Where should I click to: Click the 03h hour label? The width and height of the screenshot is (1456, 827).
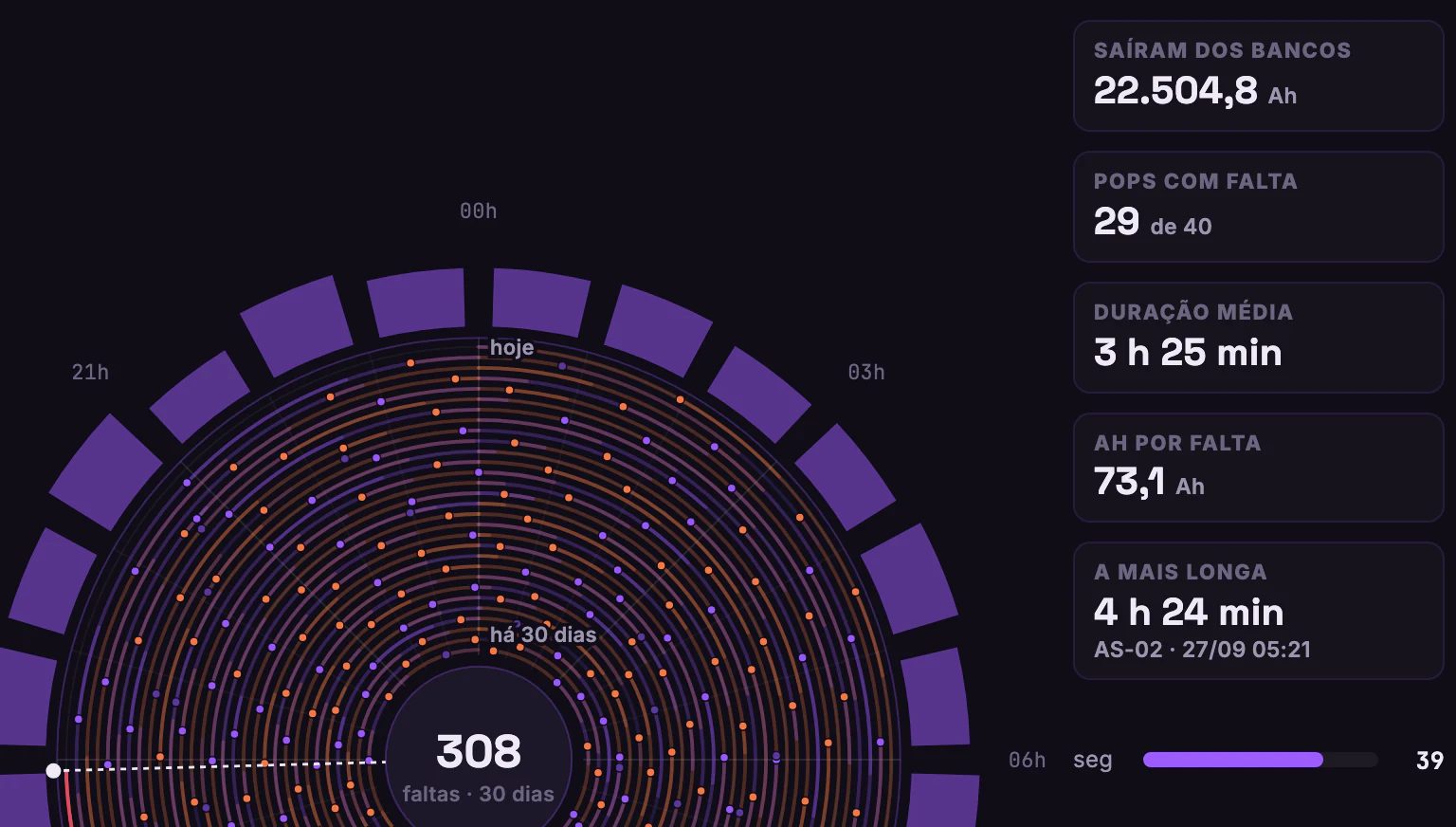[866, 373]
